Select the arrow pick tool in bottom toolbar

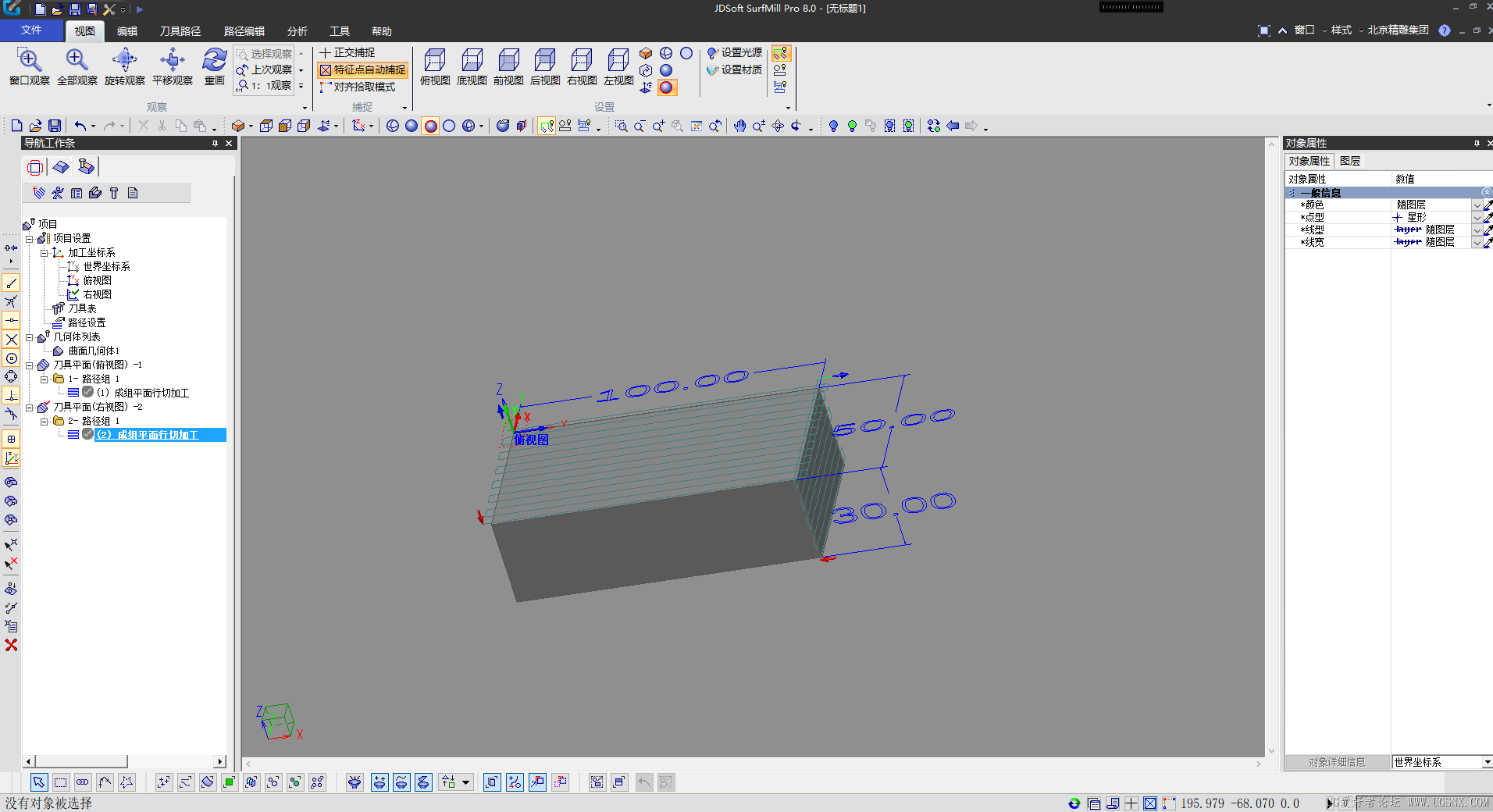coord(39,782)
